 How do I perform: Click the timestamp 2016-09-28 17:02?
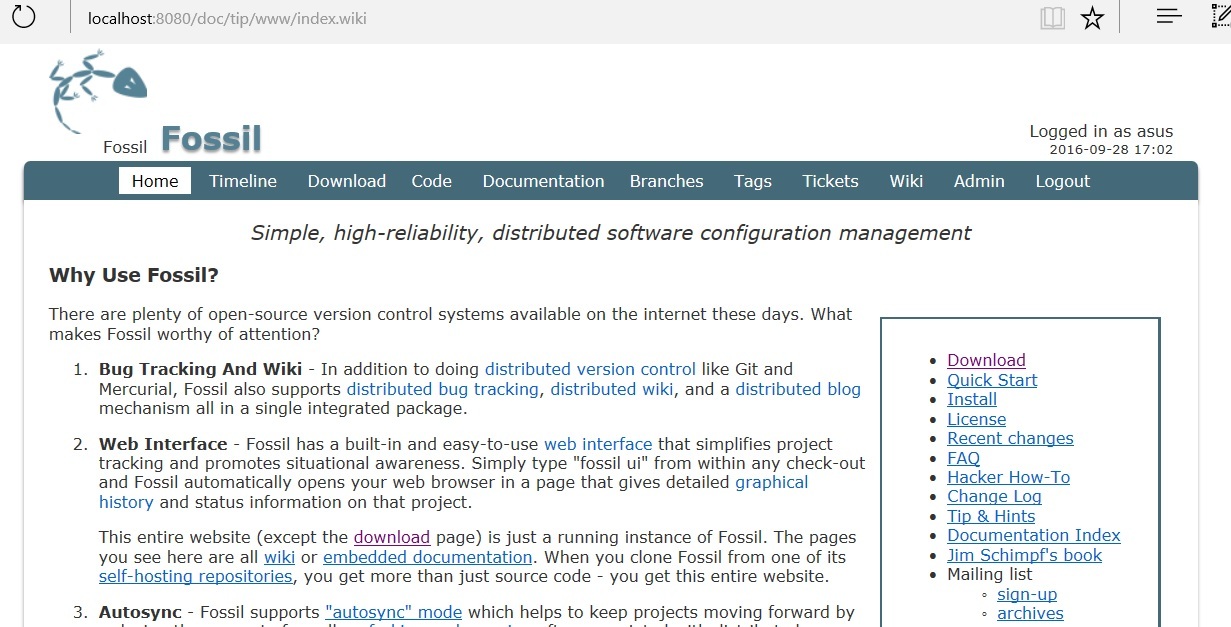coord(1111,150)
